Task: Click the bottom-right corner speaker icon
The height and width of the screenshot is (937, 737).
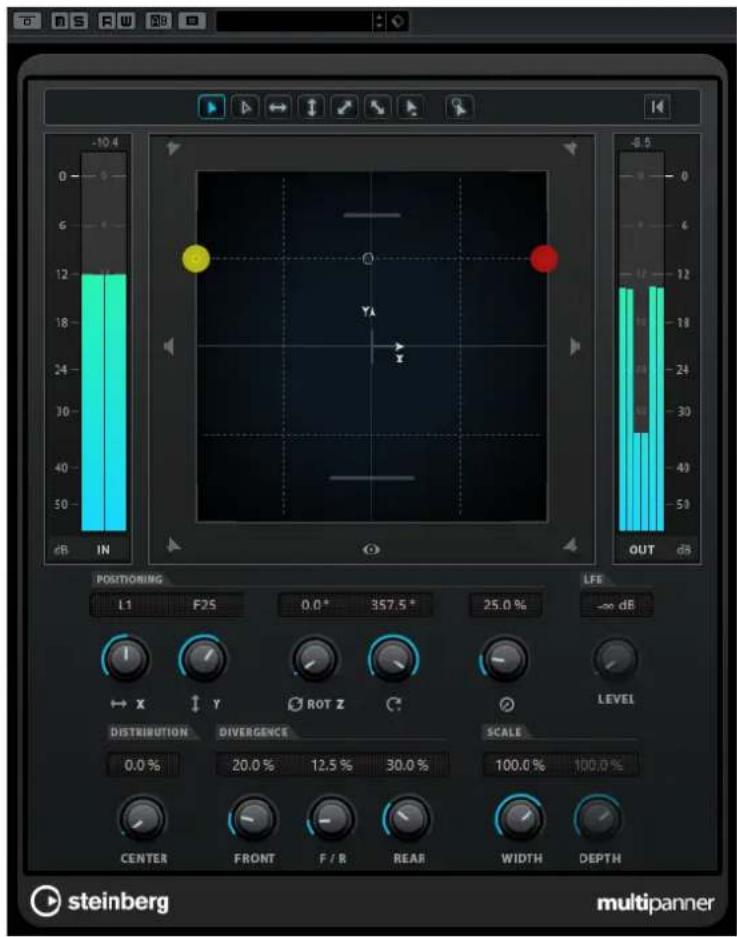Action: pyautogui.click(x=570, y=544)
